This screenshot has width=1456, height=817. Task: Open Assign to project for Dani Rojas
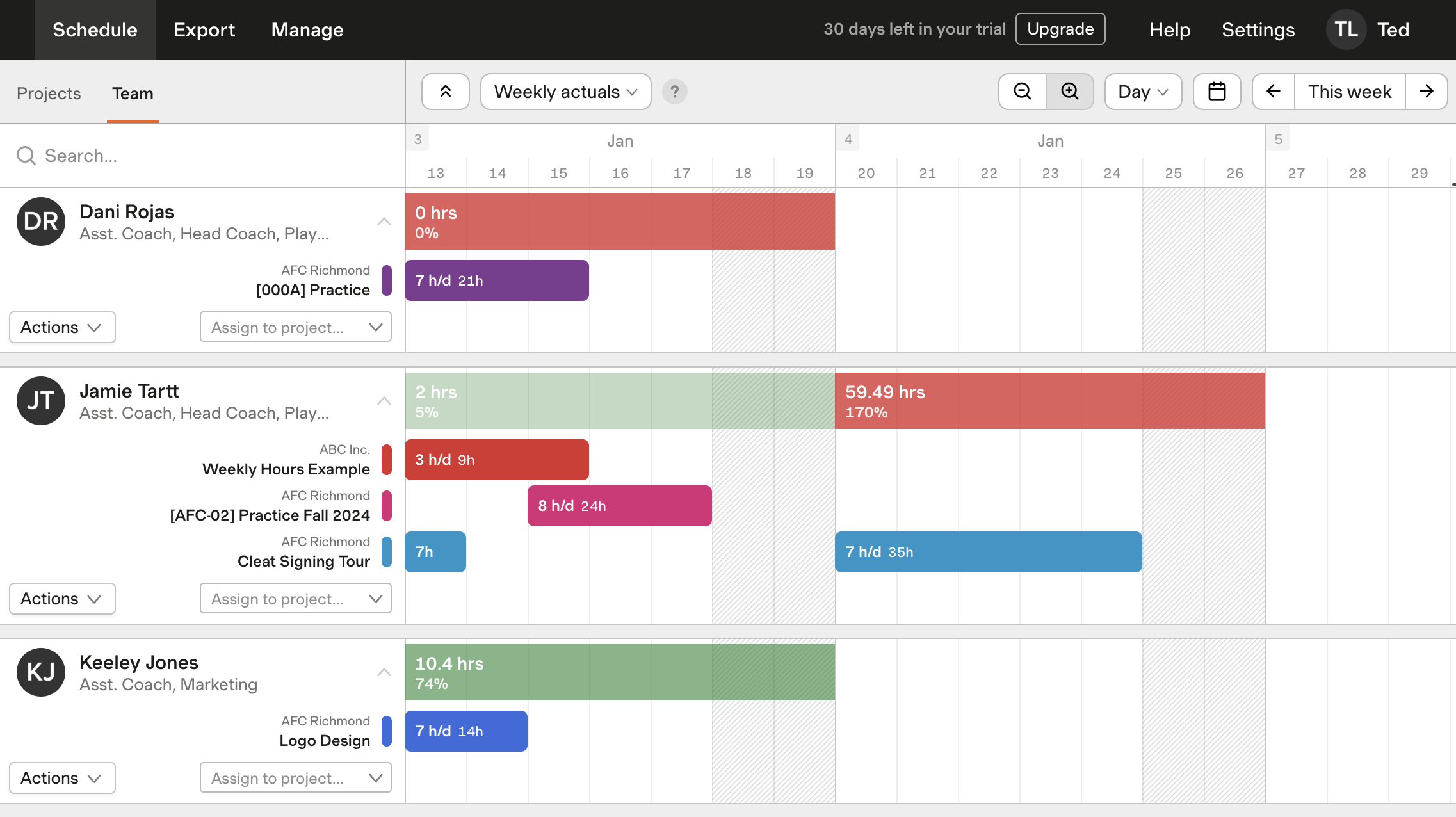(296, 327)
